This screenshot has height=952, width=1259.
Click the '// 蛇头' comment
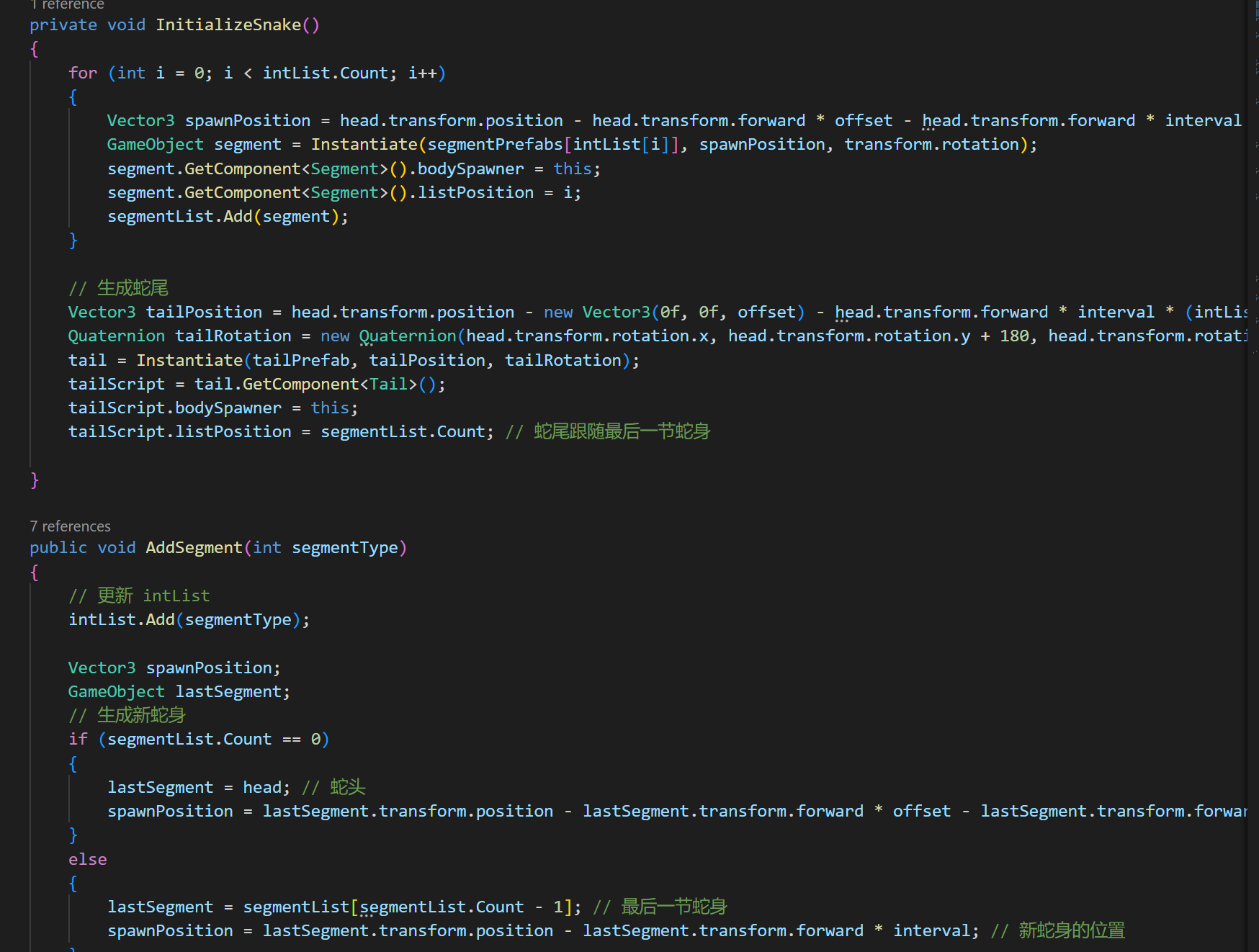click(333, 787)
